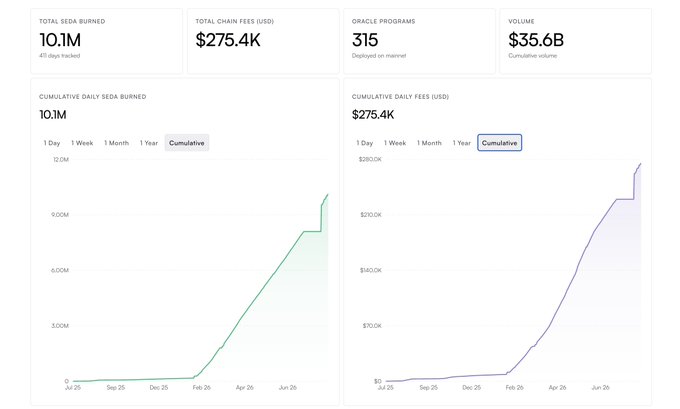Image resolution: width=680 pixels, height=409 pixels.
Task: Select 1 Year range on Daily Fees chart
Action: [461, 143]
